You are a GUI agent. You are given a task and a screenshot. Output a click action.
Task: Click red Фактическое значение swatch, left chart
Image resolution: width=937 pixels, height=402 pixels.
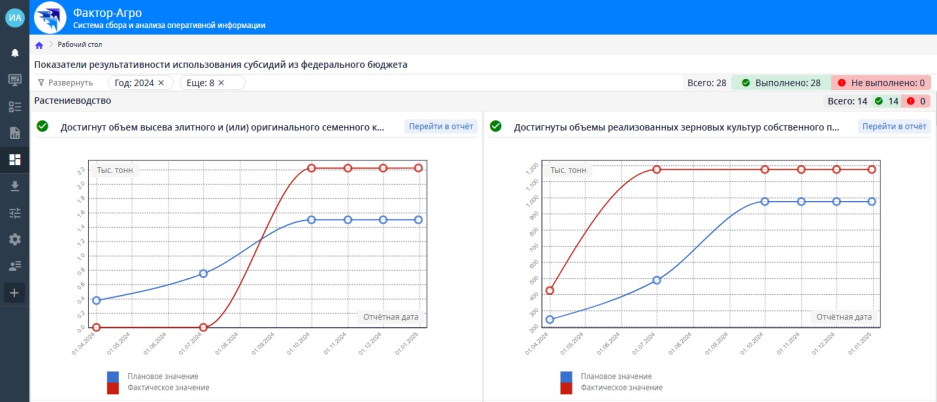(113, 388)
